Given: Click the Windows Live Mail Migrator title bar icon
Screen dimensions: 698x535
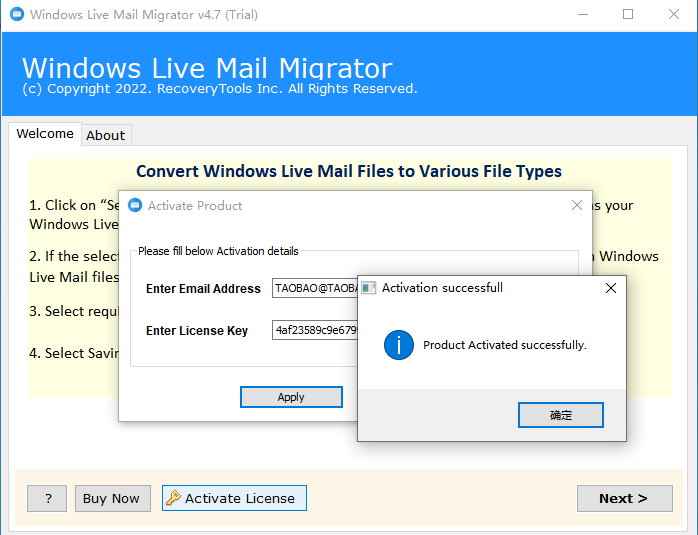Looking at the screenshot, I should click(16, 14).
